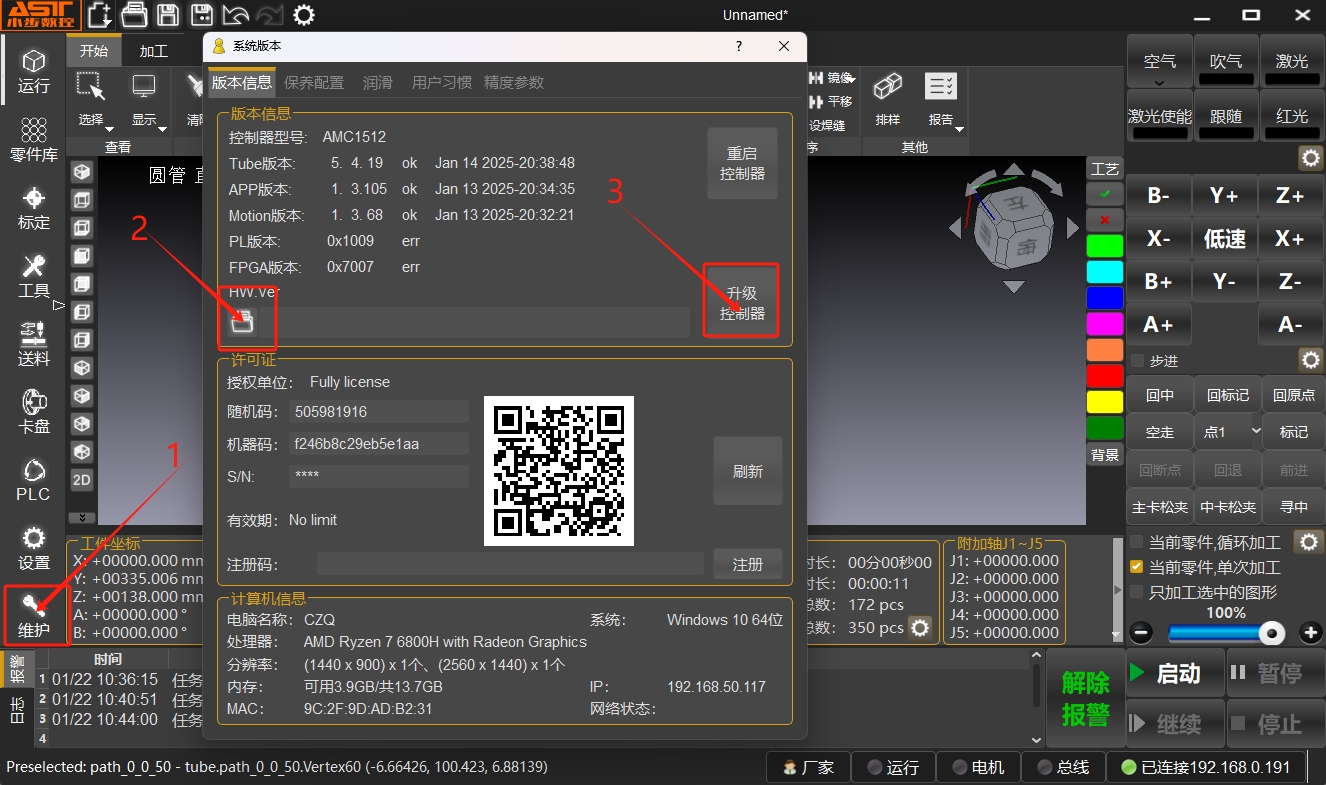Open the 维护 maintenance sidebar icon
The image size is (1326, 785).
(34, 616)
